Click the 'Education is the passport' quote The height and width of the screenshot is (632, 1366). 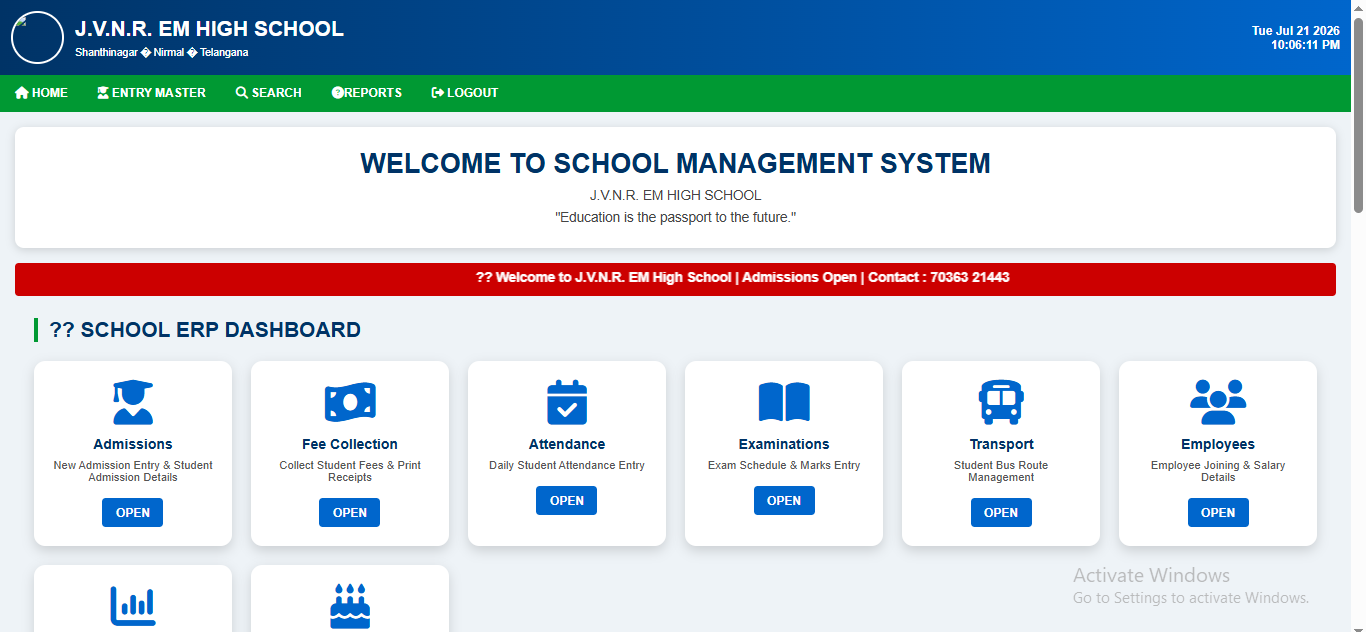tap(675, 217)
